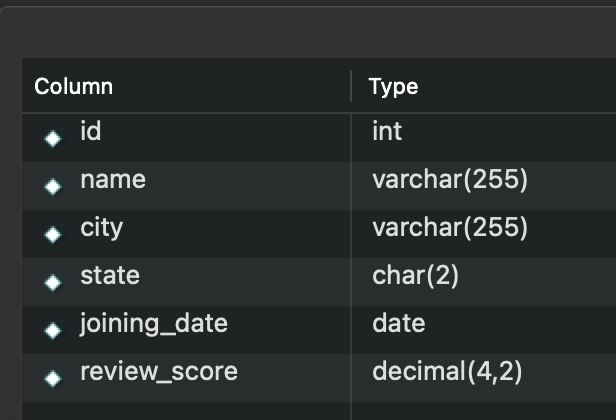Screen dimensions: 616x420
Task: Select the joining_date diamond icon
Action: pyautogui.click(x=54, y=331)
